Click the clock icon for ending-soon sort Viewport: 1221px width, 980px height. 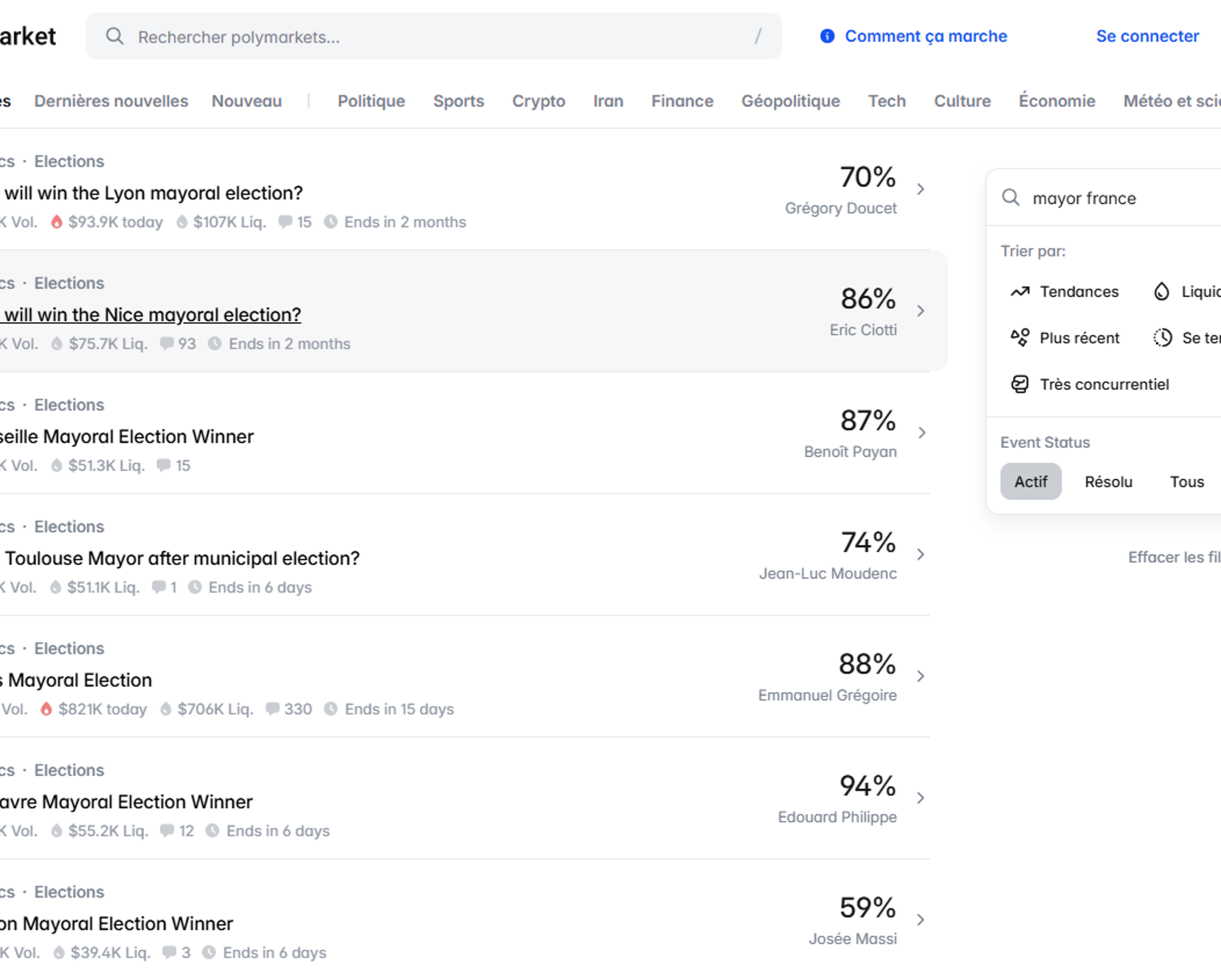tap(1162, 338)
